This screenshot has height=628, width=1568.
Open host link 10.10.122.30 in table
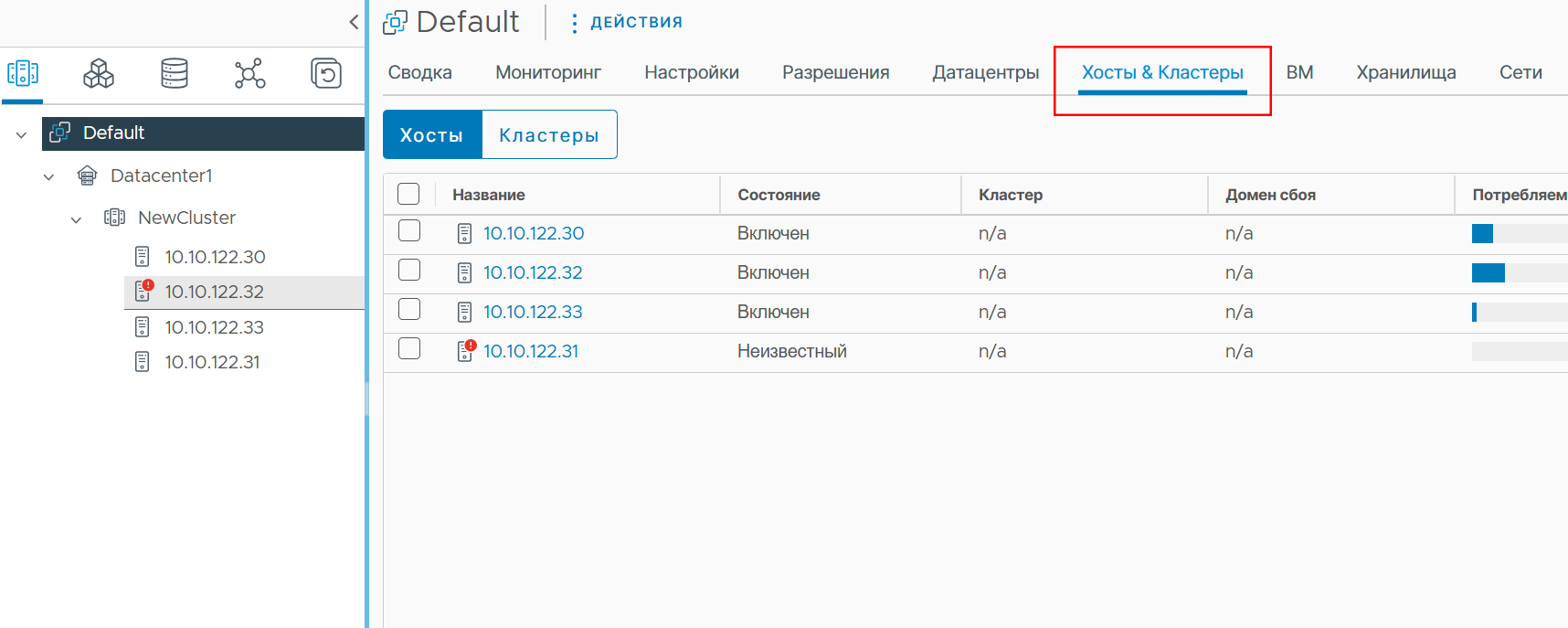click(534, 233)
